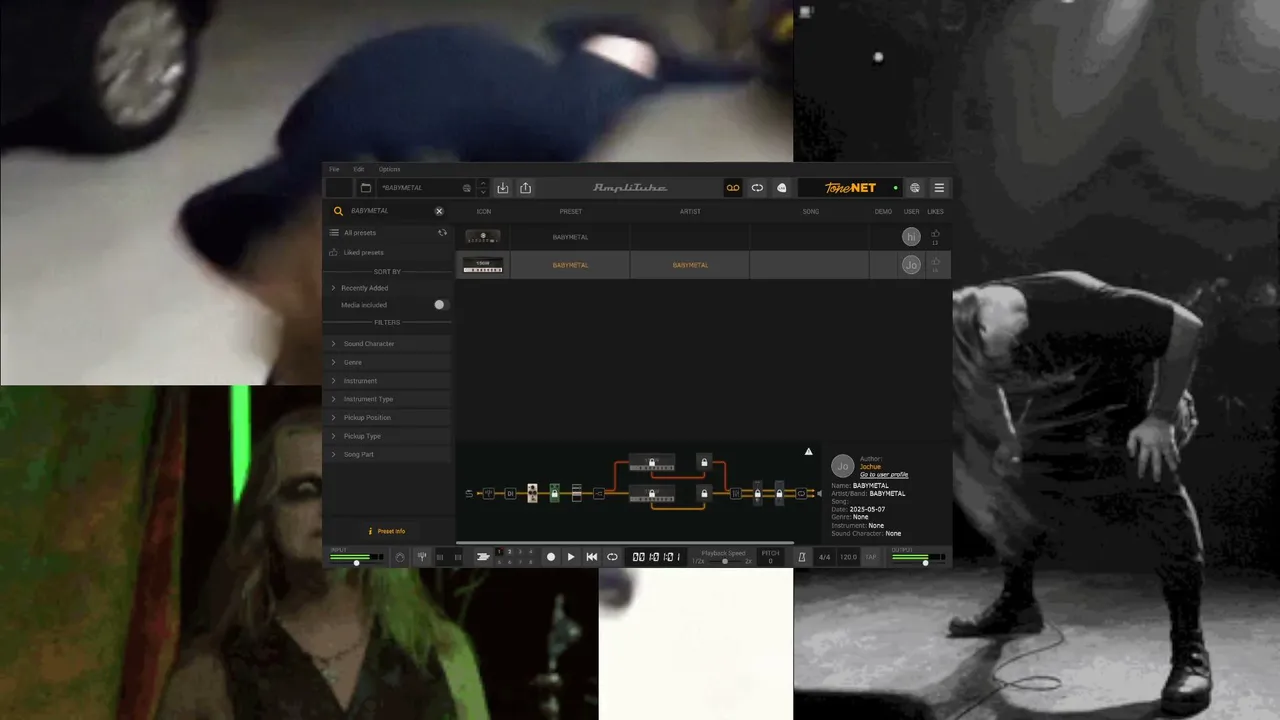Sort by the ARTIST column header
Image resolution: width=1280 pixels, height=720 pixels.
690,212
